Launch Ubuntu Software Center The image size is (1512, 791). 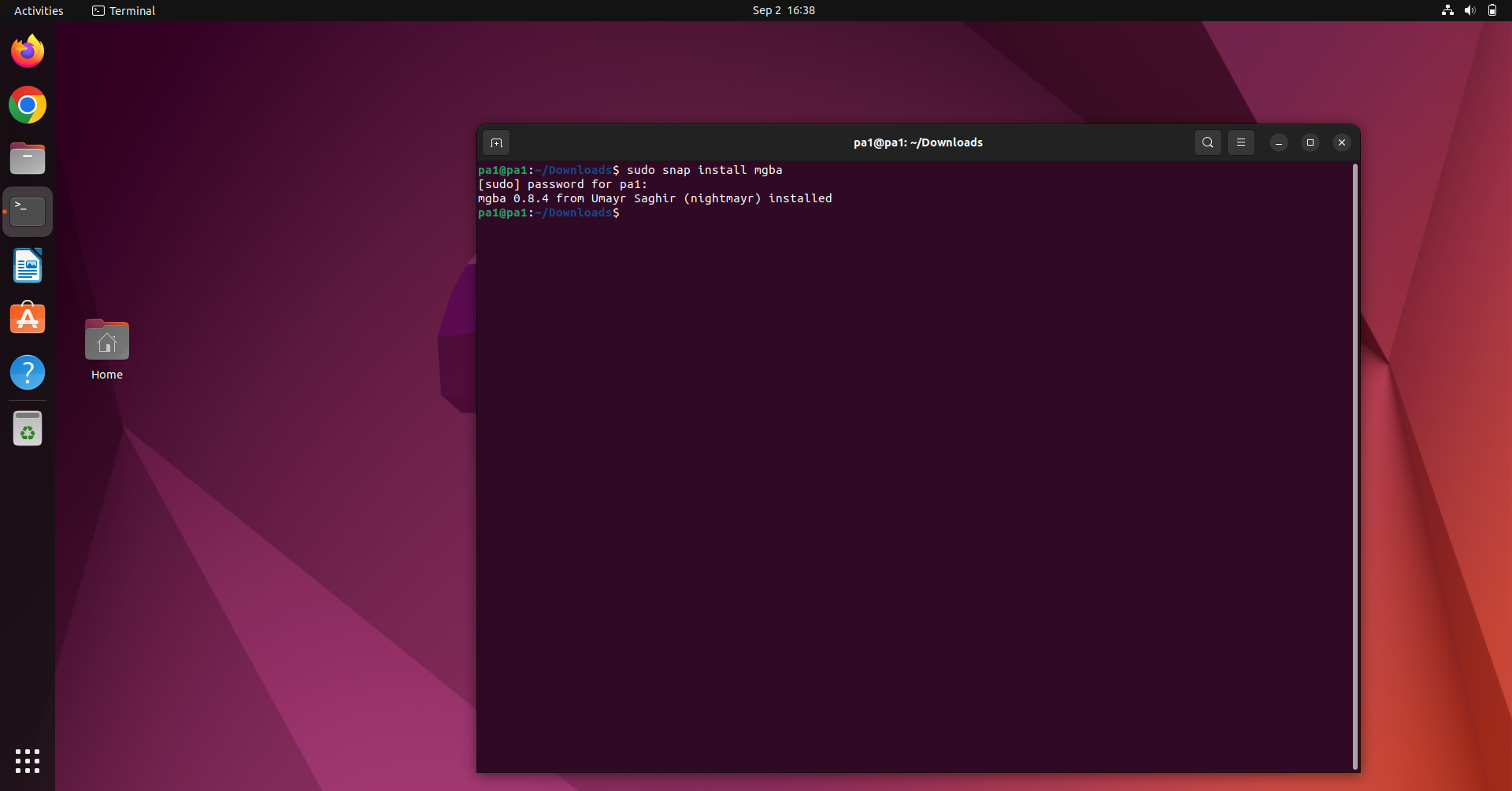click(27, 317)
